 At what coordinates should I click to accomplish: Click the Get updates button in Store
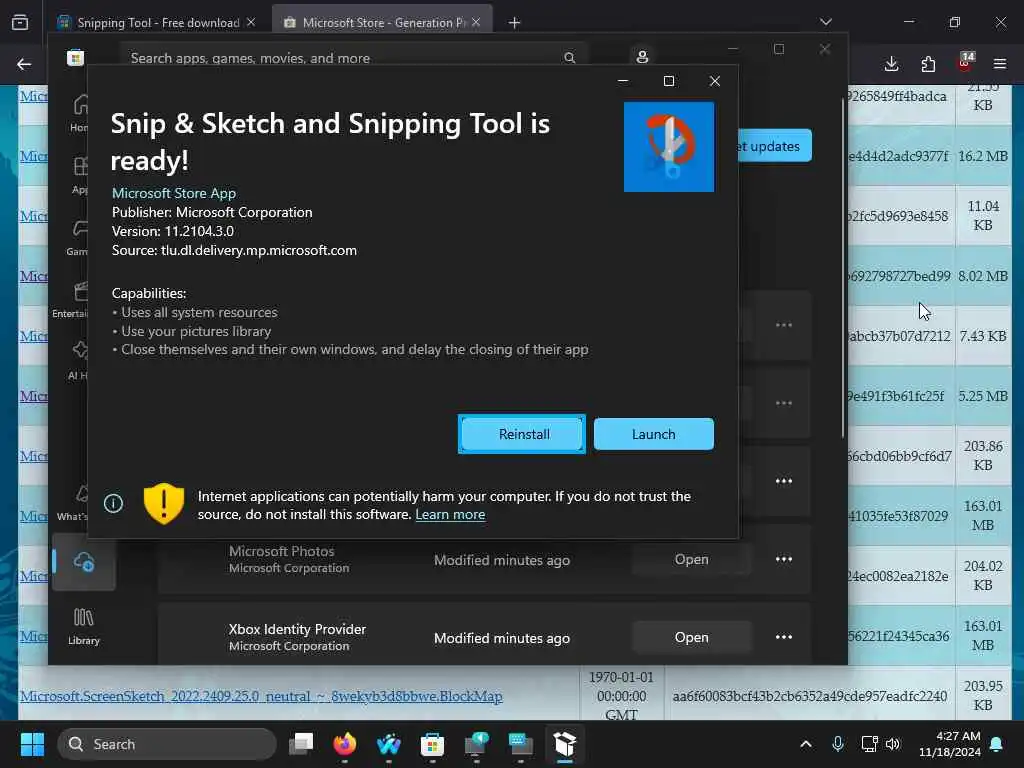pos(775,146)
